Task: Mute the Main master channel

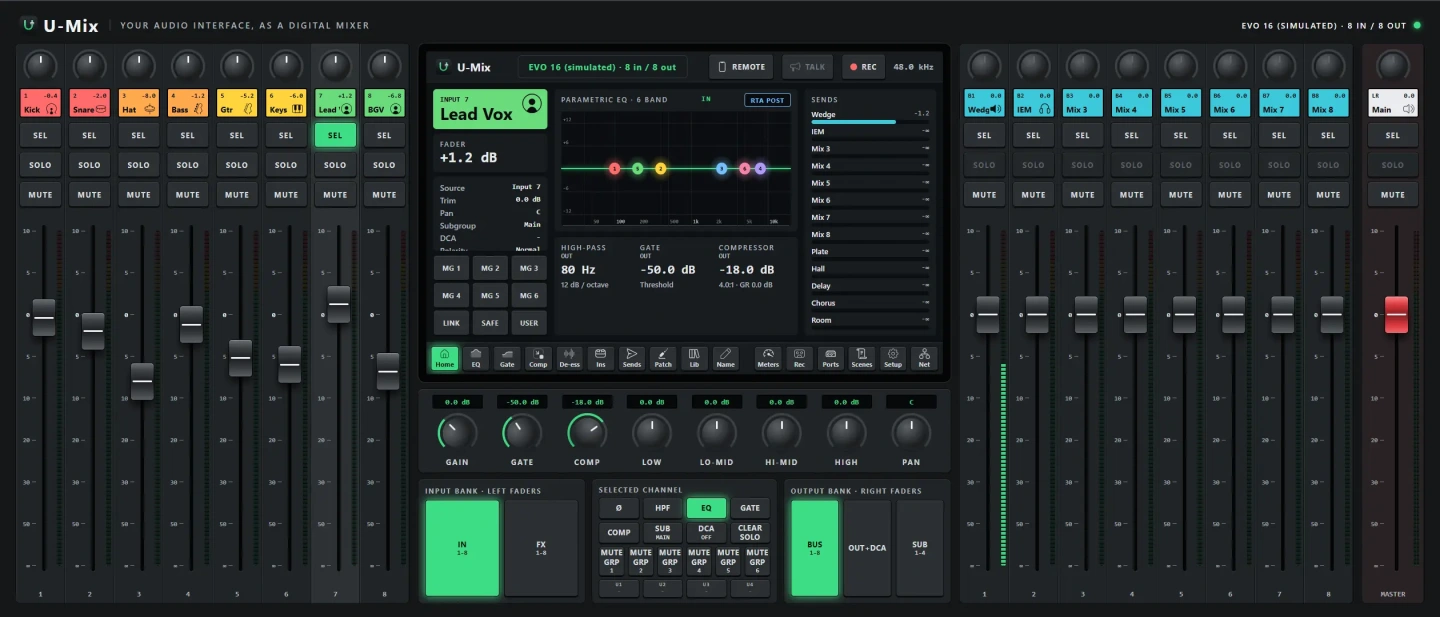Action: (1393, 195)
